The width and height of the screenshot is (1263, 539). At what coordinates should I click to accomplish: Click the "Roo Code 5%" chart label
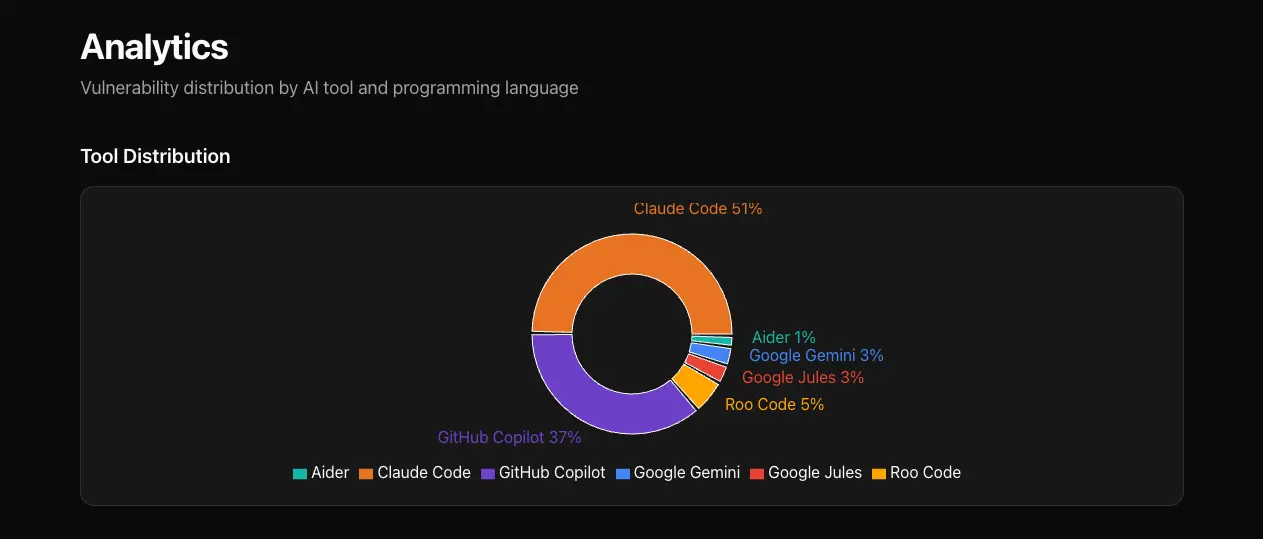coord(775,404)
